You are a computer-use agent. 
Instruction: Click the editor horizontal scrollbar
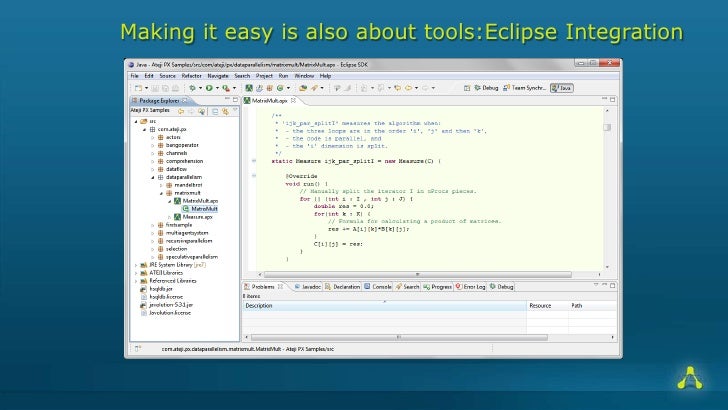[417, 274]
